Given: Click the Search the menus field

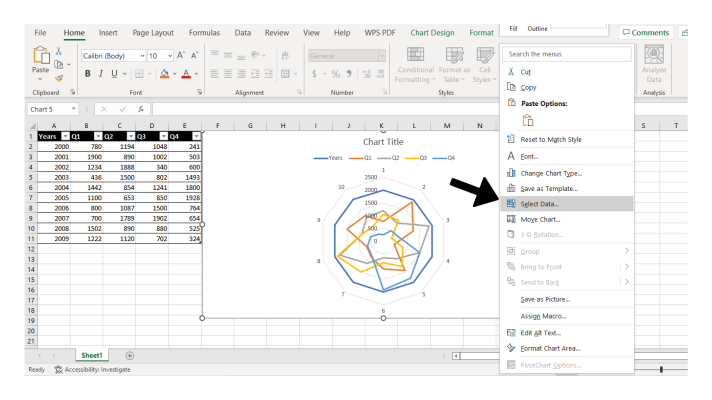Looking at the screenshot, I should (x=566, y=54).
